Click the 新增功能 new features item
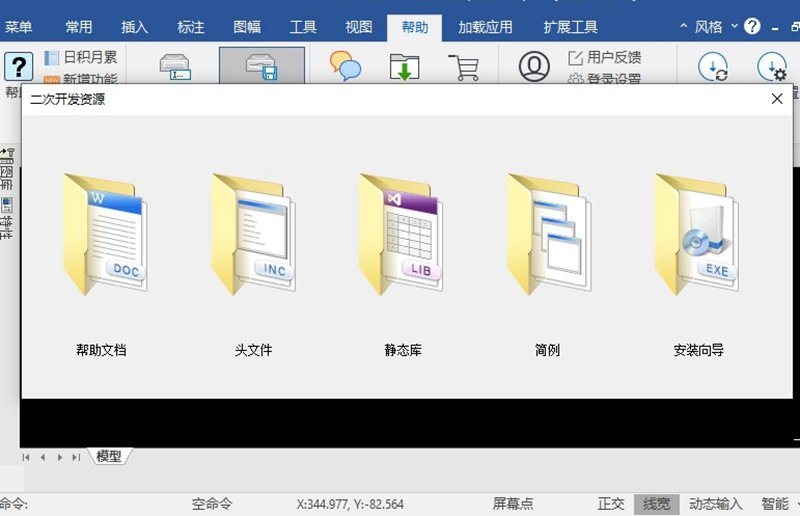 (81, 79)
